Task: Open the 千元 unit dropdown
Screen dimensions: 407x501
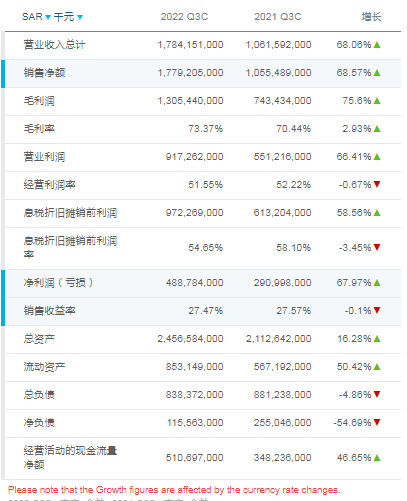Action: coord(68,17)
